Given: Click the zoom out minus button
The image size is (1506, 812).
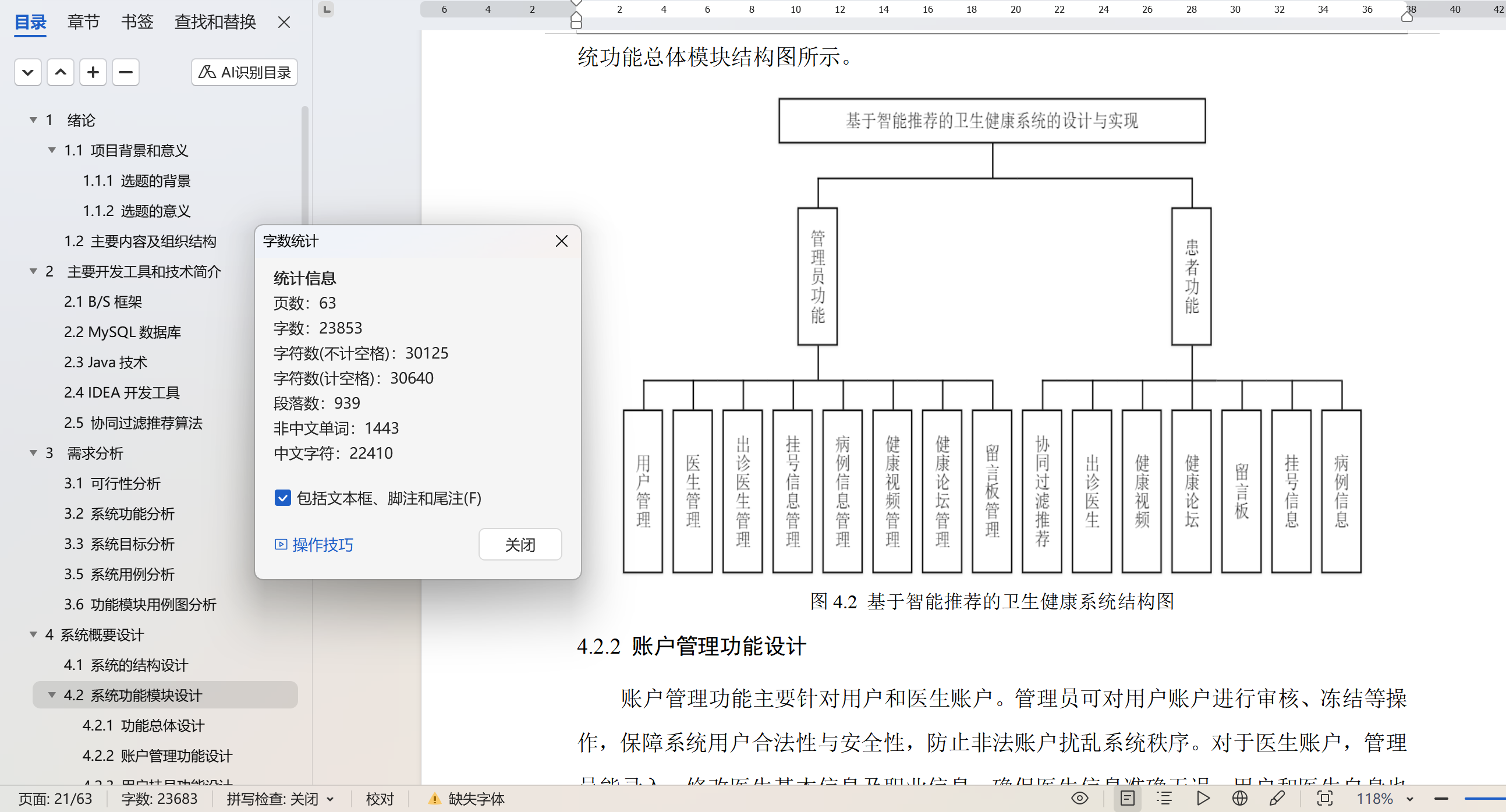Looking at the screenshot, I should tap(1441, 799).
